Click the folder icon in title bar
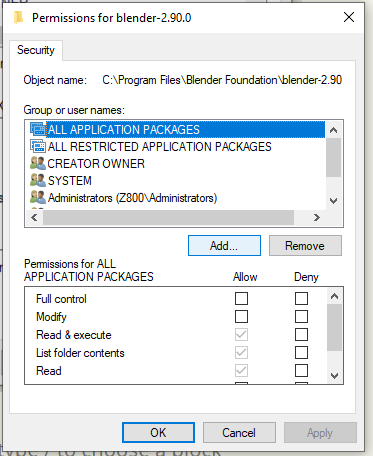Image resolution: width=373 pixels, height=456 pixels. click(19, 17)
